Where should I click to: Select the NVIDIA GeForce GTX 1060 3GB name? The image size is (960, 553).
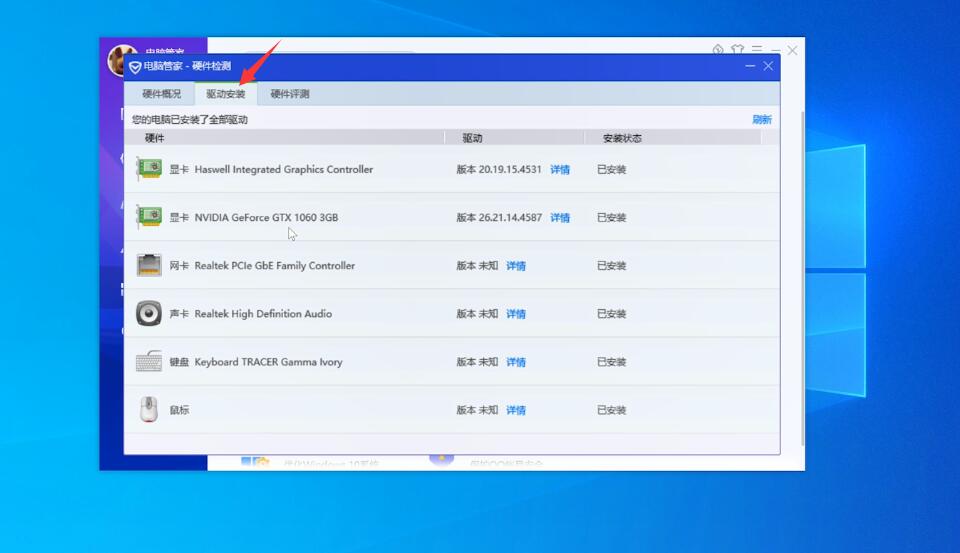(x=266, y=217)
